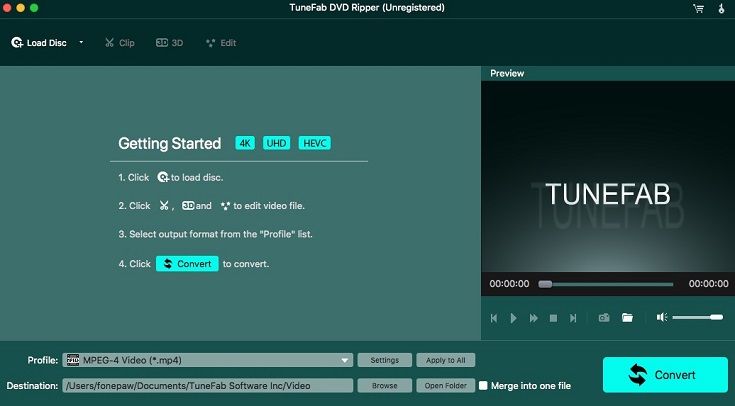
Task: Play the preview video
Action: click(x=513, y=318)
